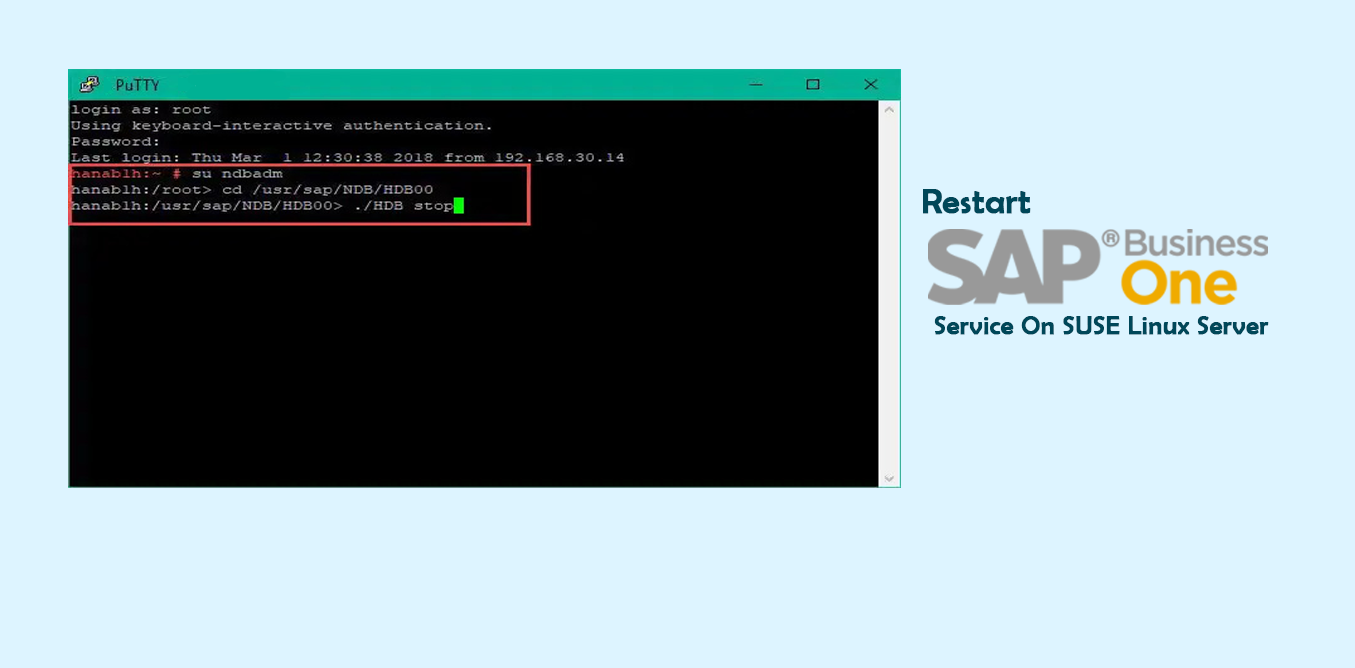
Task: Click the terminal's vertical scrollbar track
Action: 889,300
